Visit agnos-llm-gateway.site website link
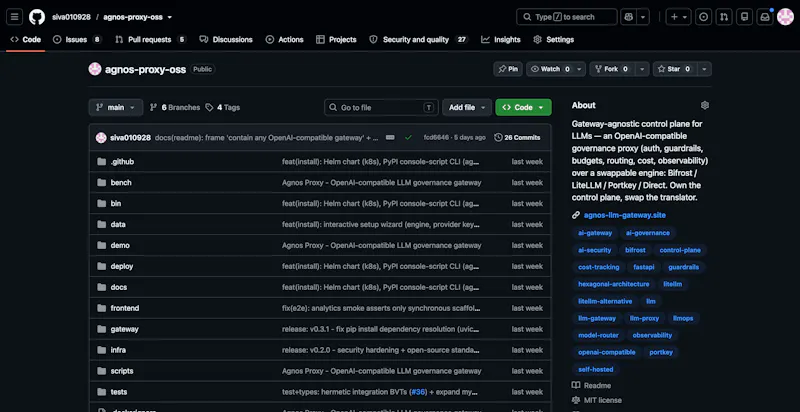Viewport: 800px width, 412px height. [624, 215]
